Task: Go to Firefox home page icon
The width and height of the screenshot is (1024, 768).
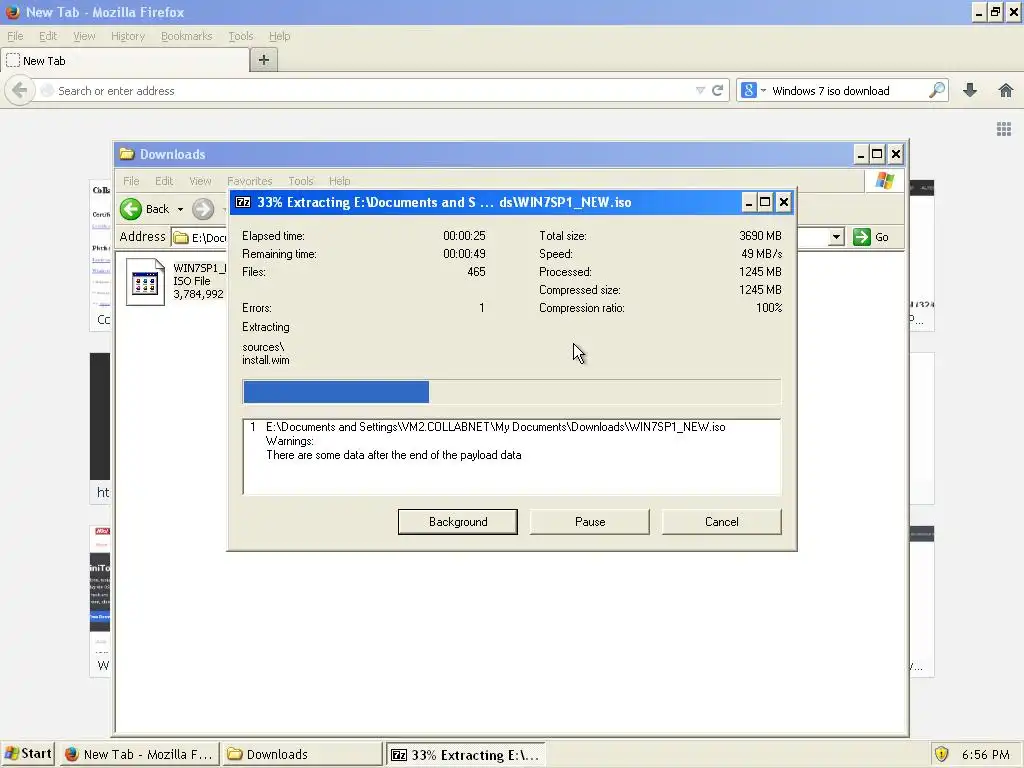Action: (1006, 90)
